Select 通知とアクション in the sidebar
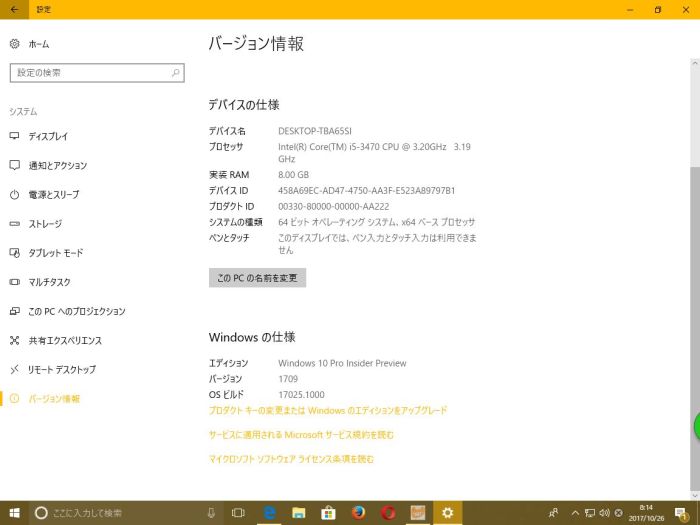The width and height of the screenshot is (700, 525). 57,165
